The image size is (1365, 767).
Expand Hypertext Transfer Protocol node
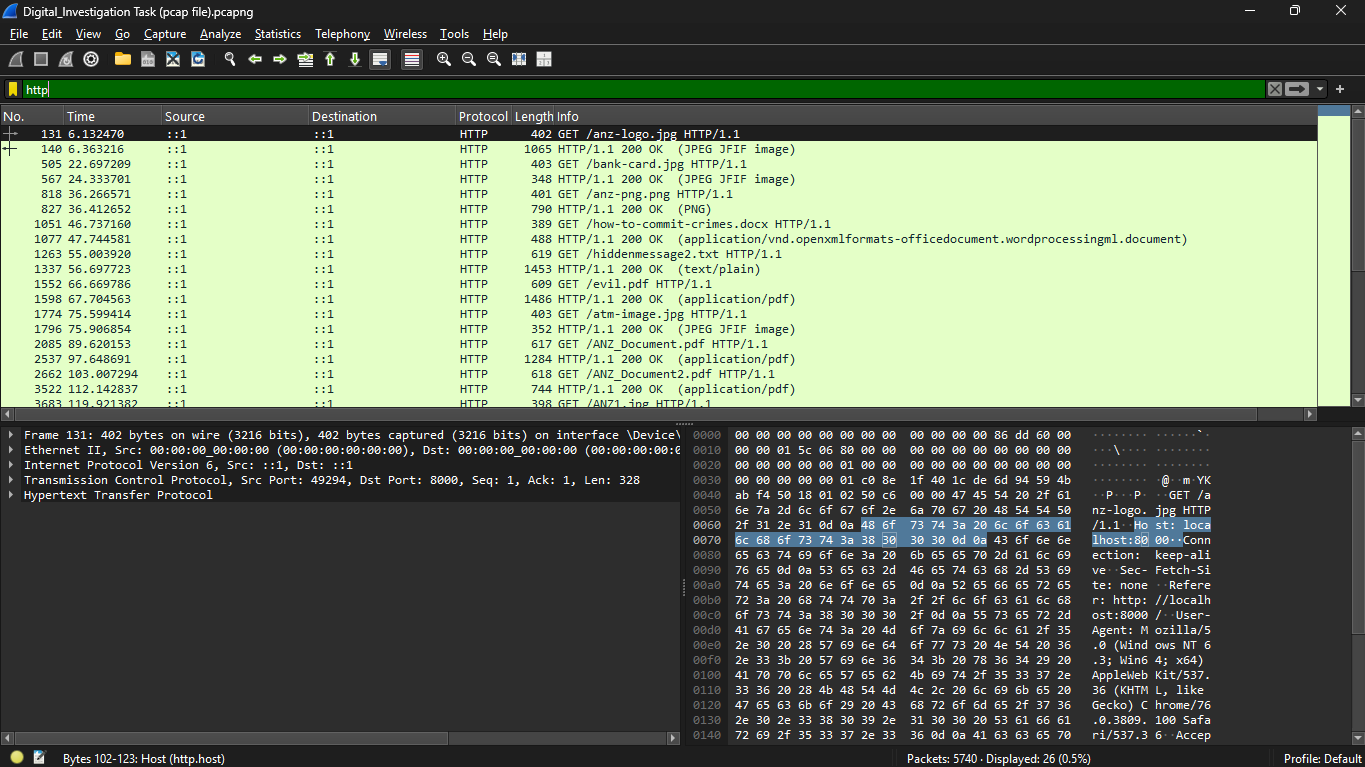(11, 495)
